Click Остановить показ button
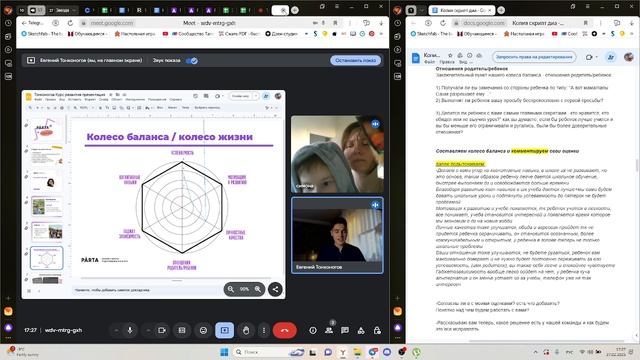Screen dimensions: 640x360 (x=356, y=60)
